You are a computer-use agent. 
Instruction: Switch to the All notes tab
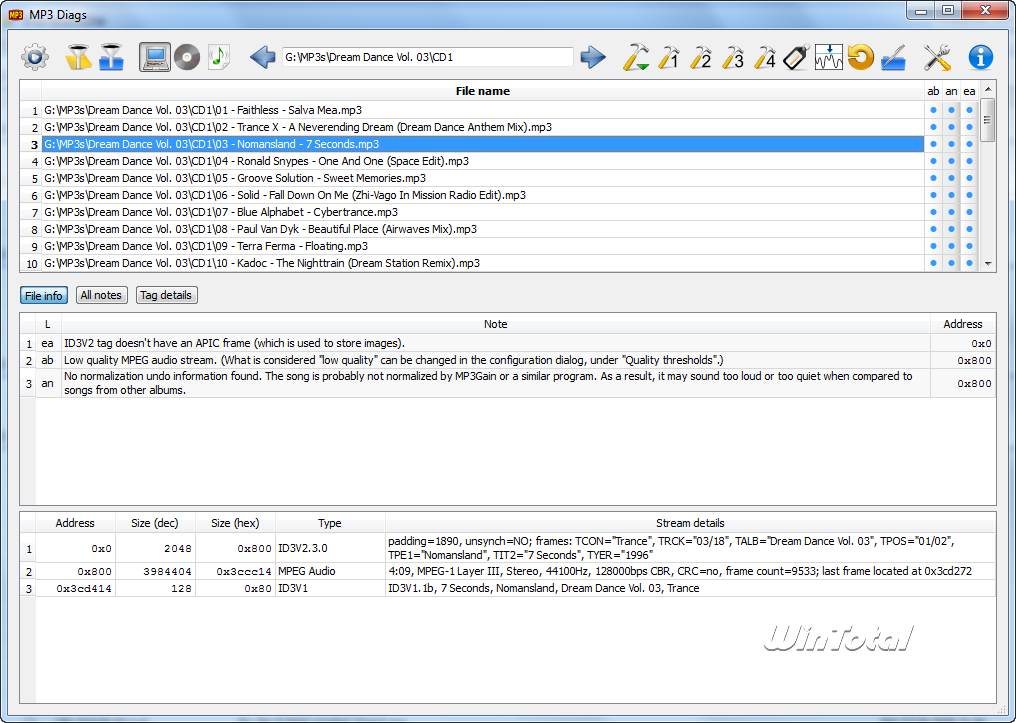tap(101, 295)
